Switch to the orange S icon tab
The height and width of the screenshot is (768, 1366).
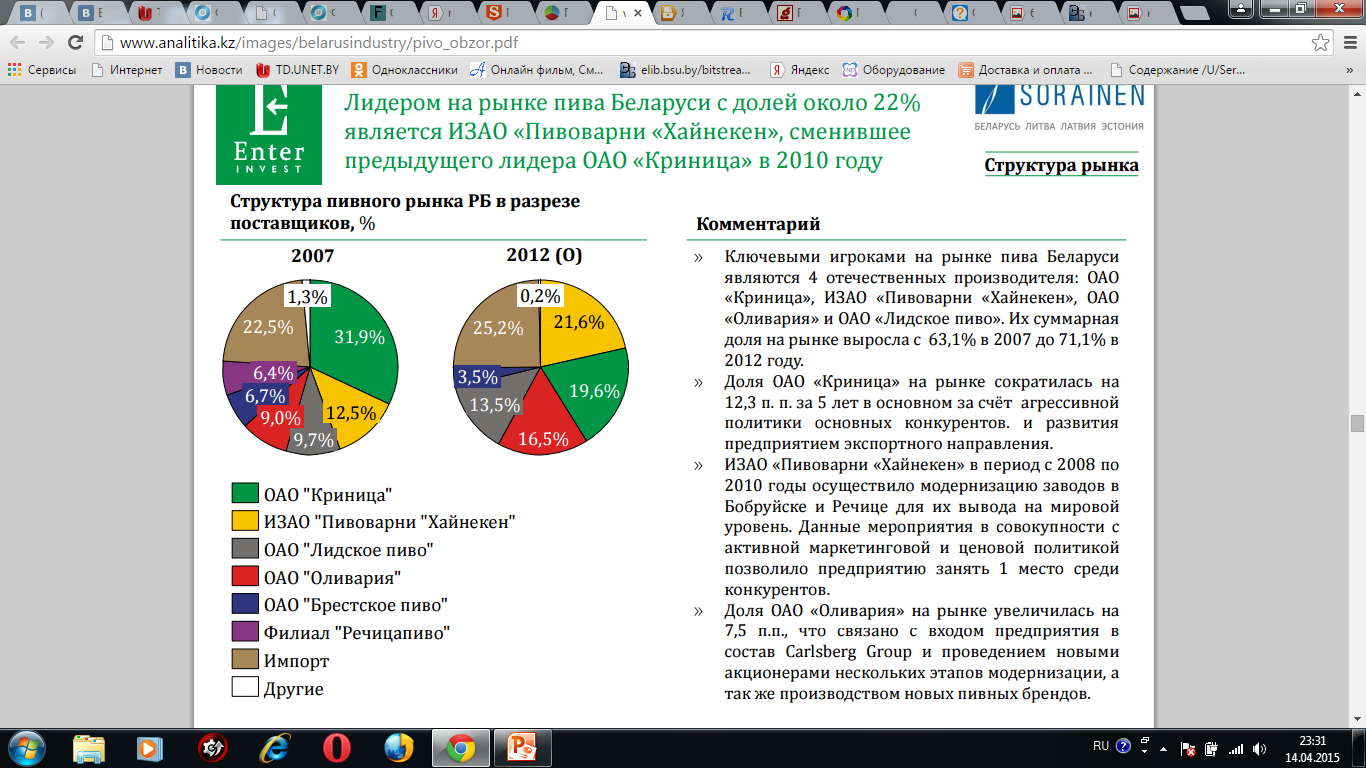(507, 14)
